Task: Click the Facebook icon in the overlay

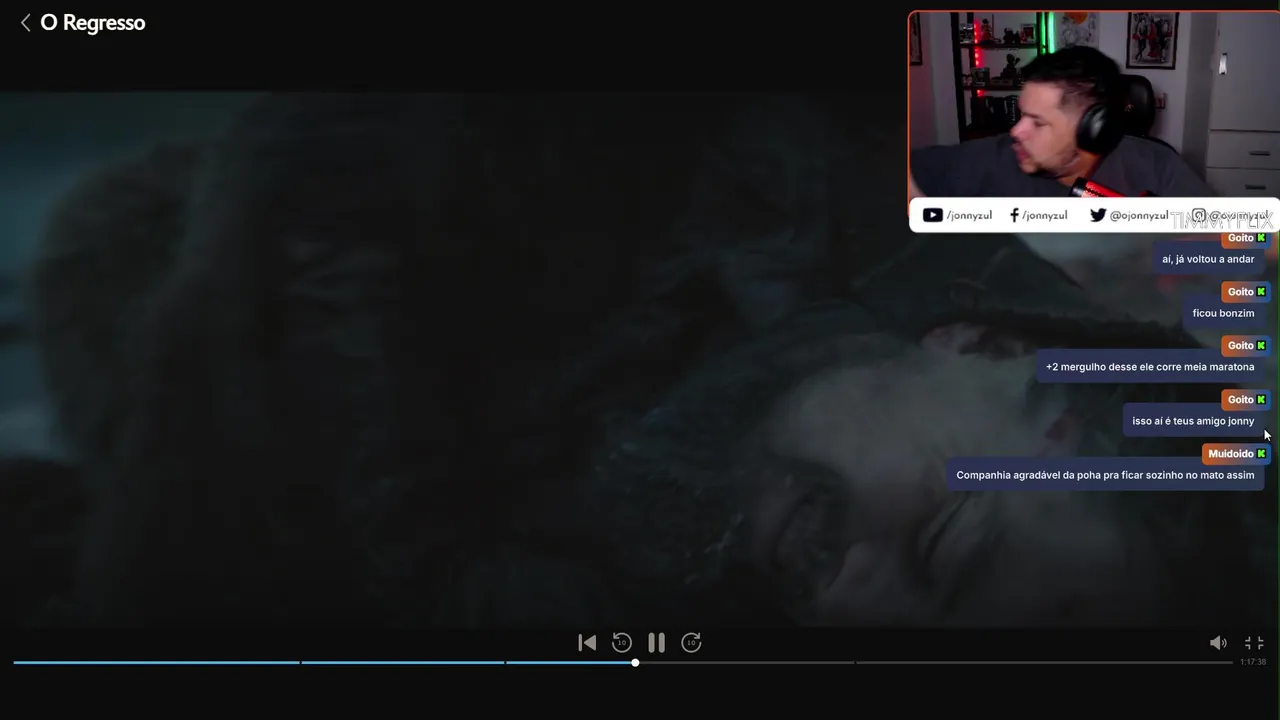Action: (1014, 215)
